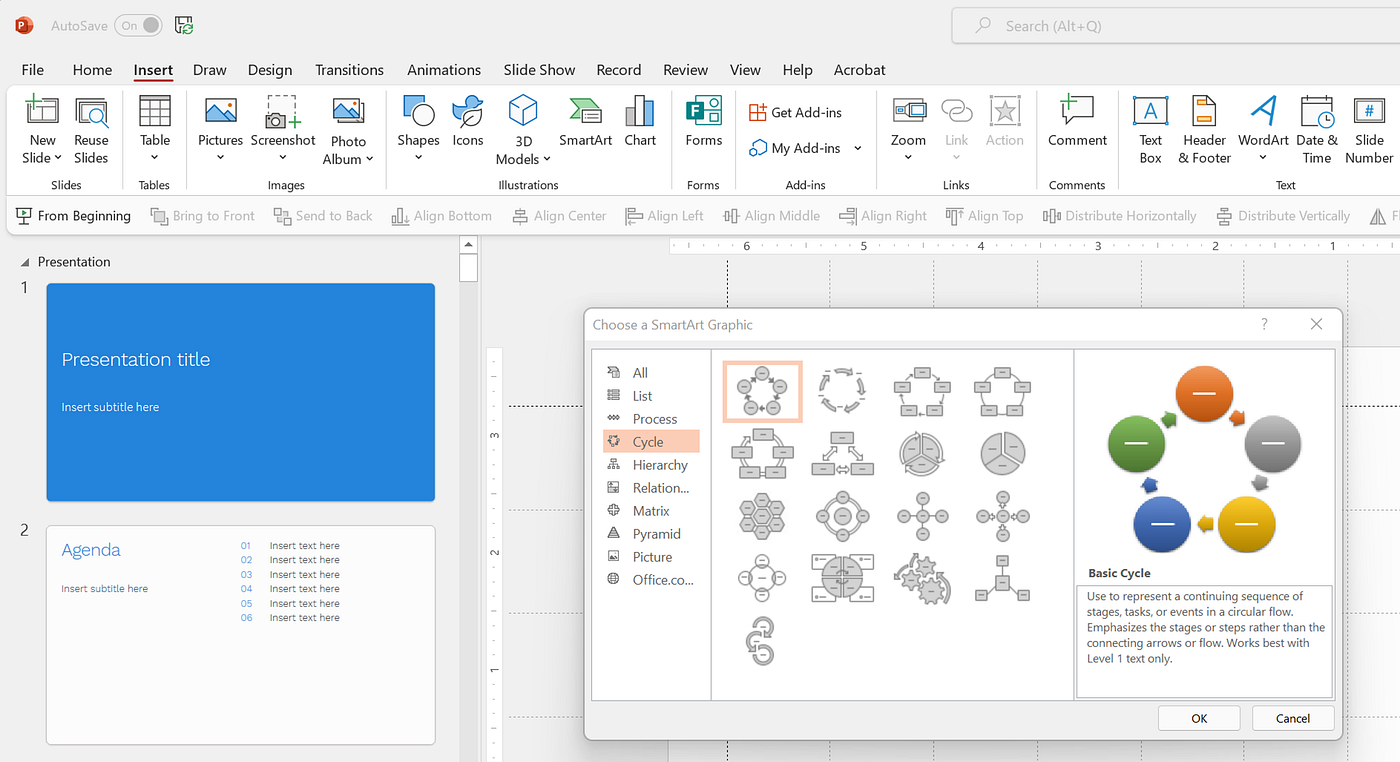The image size is (1400, 762).
Task: Insert a Comment
Action: (x=1077, y=122)
